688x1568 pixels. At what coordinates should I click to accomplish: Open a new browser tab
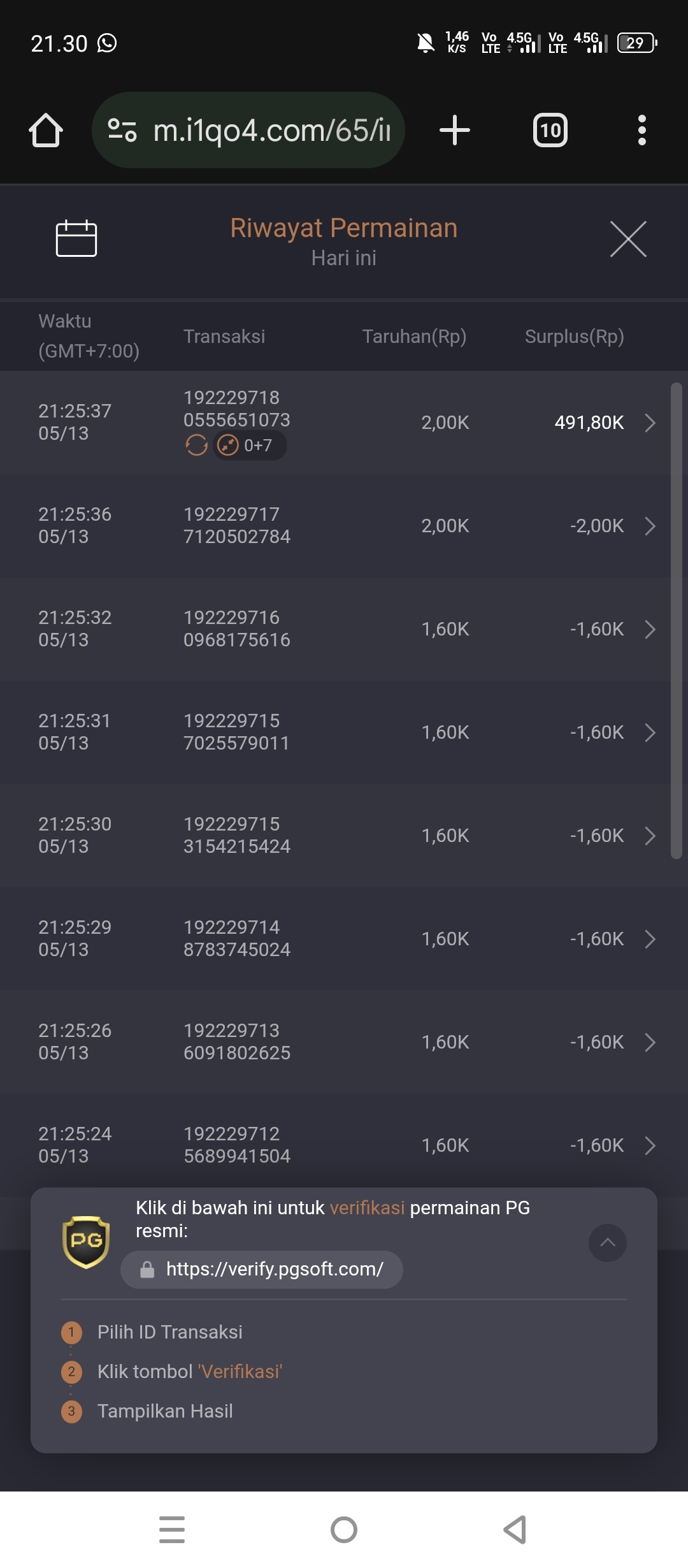(x=454, y=130)
